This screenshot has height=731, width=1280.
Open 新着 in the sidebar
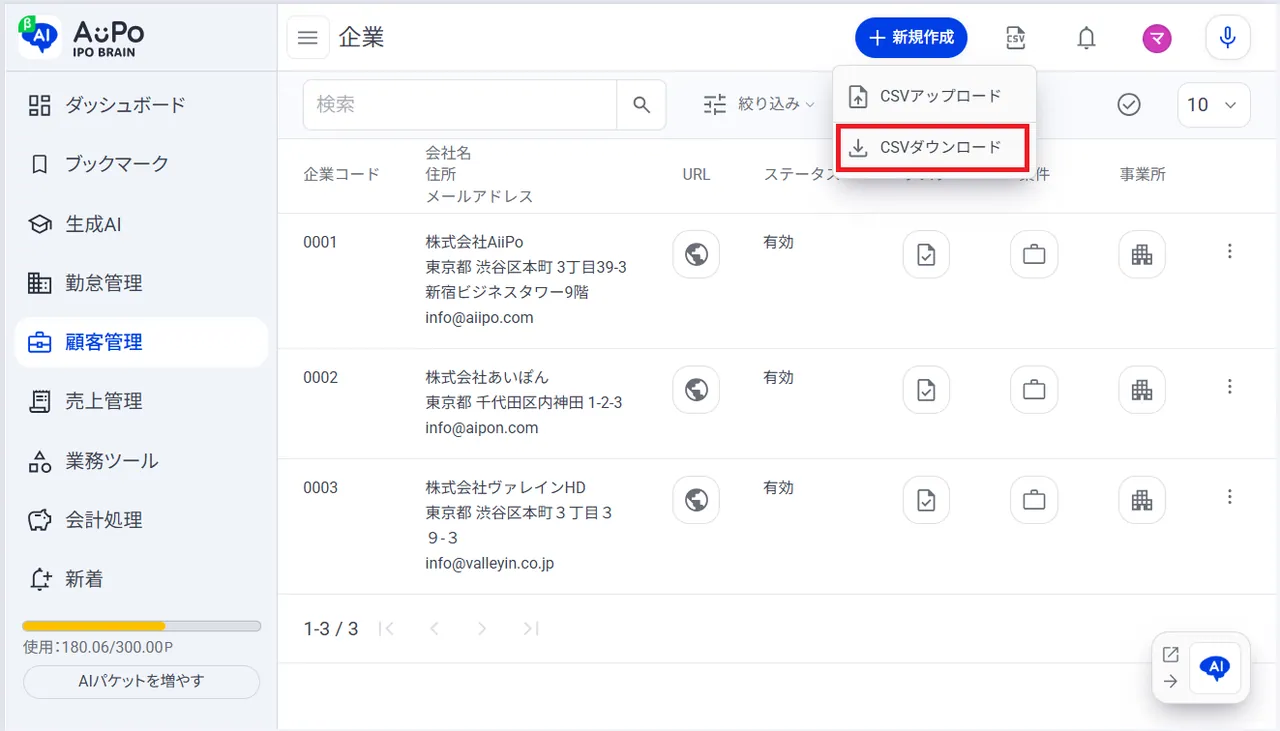coord(141,579)
